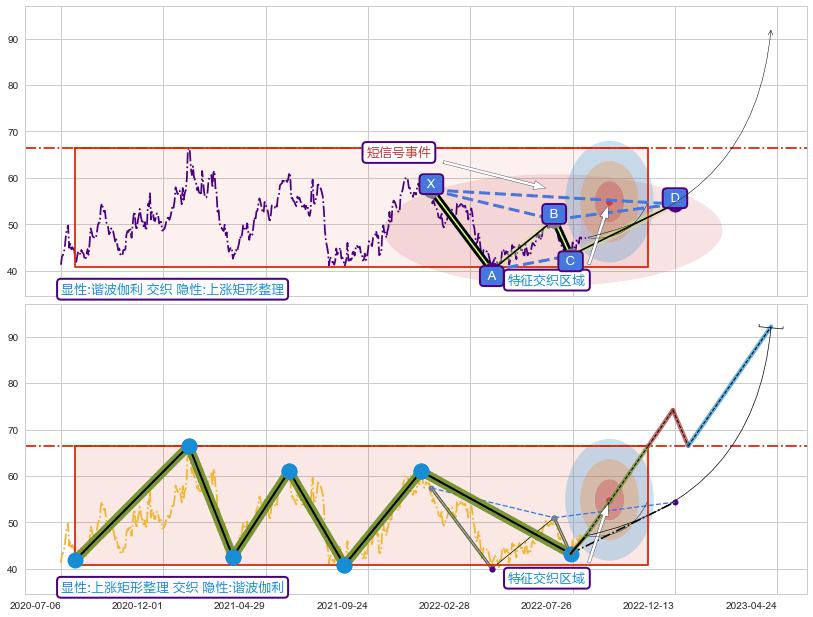Viewport: 813px width, 617px height.
Task: Select 特征交织区域 label in the bottom chart
Action: coord(546,578)
